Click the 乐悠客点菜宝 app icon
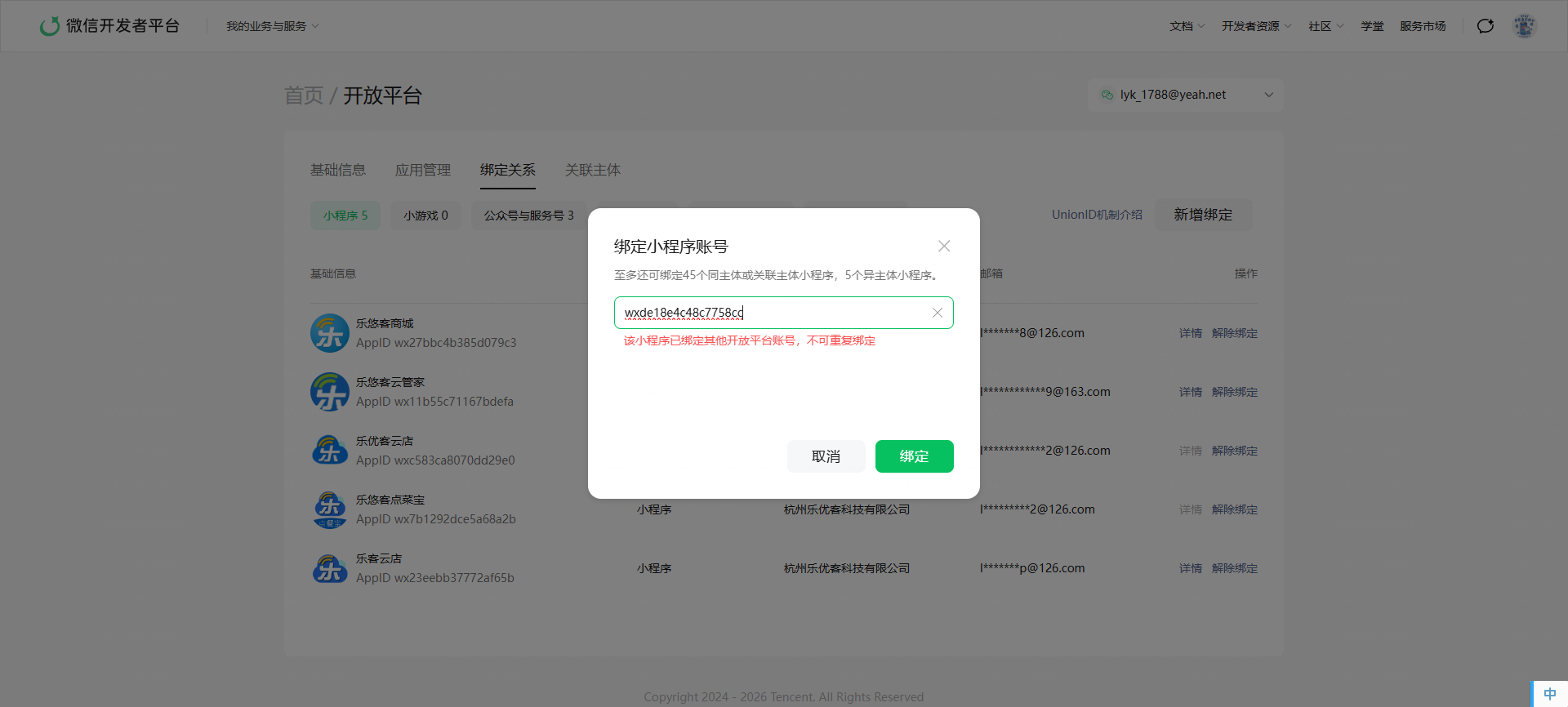Screen dimensions: 1568x707 (330, 509)
